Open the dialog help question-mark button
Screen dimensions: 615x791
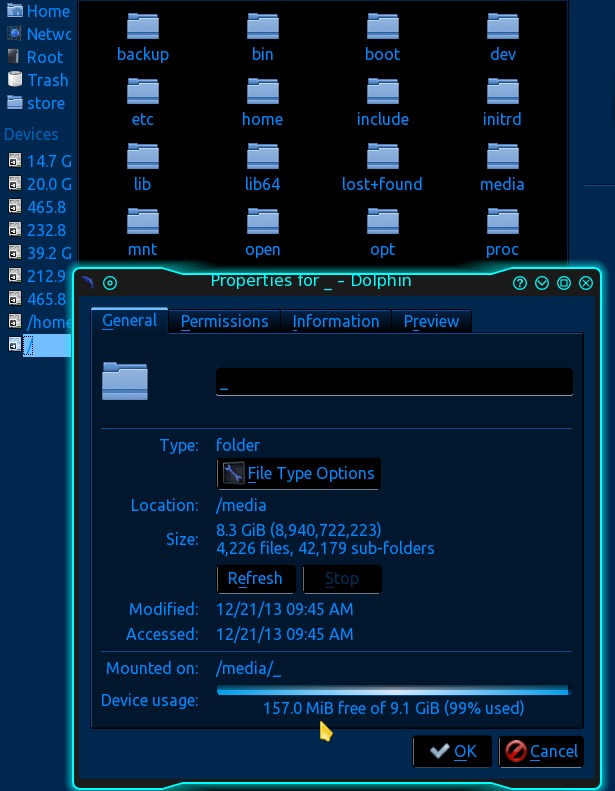(520, 283)
